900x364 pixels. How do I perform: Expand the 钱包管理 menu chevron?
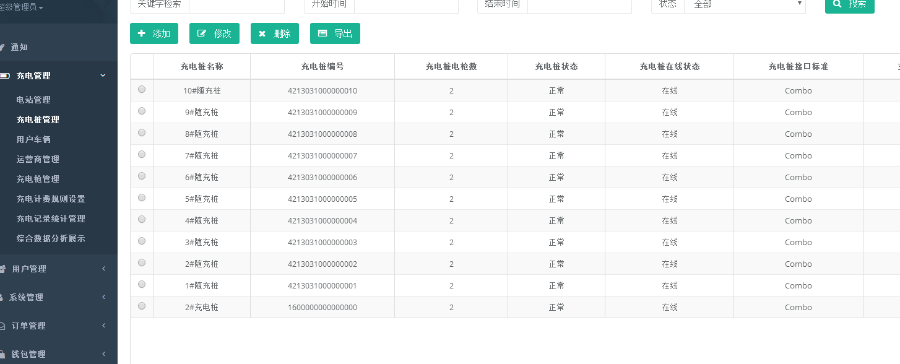(x=103, y=354)
